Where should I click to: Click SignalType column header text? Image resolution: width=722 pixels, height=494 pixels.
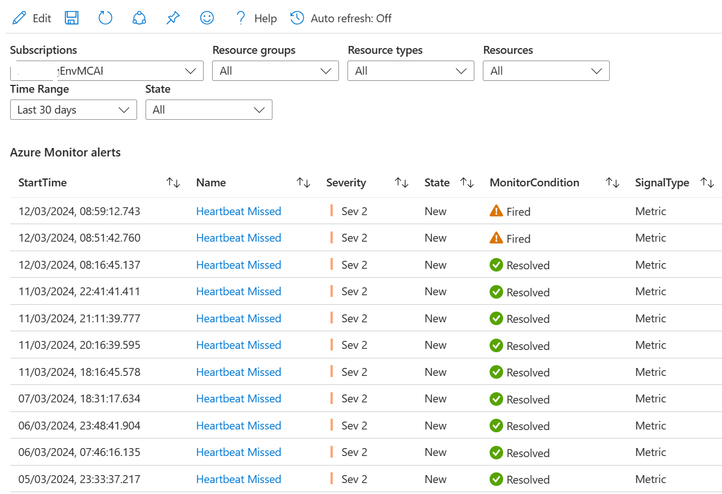tap(662, 183)
